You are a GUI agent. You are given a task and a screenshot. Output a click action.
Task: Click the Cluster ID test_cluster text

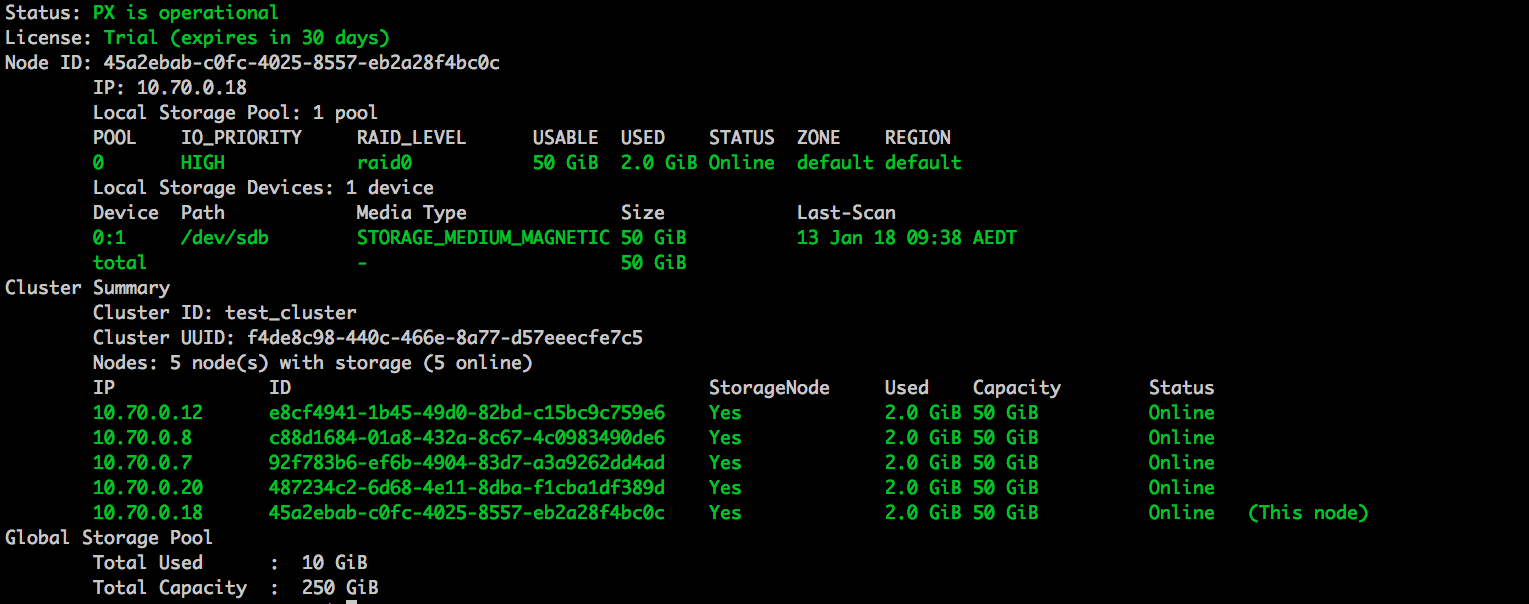pos(290,313)
